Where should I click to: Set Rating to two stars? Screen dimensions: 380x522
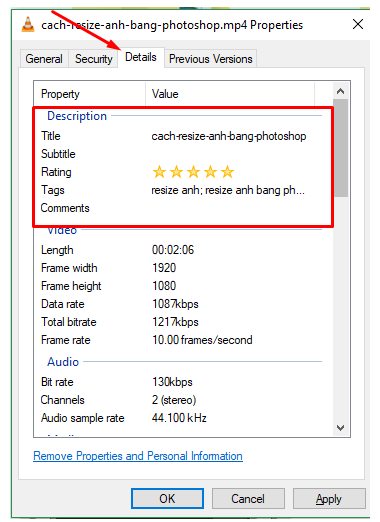tap(176, 172)
